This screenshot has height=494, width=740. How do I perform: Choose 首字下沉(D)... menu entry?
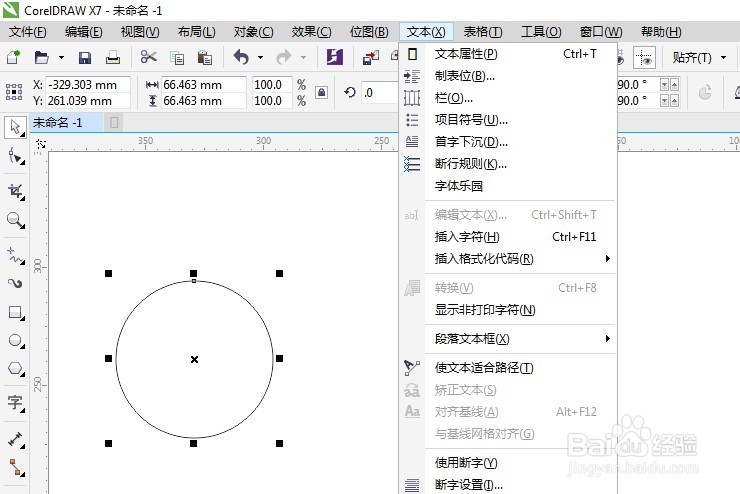(509, 142)
